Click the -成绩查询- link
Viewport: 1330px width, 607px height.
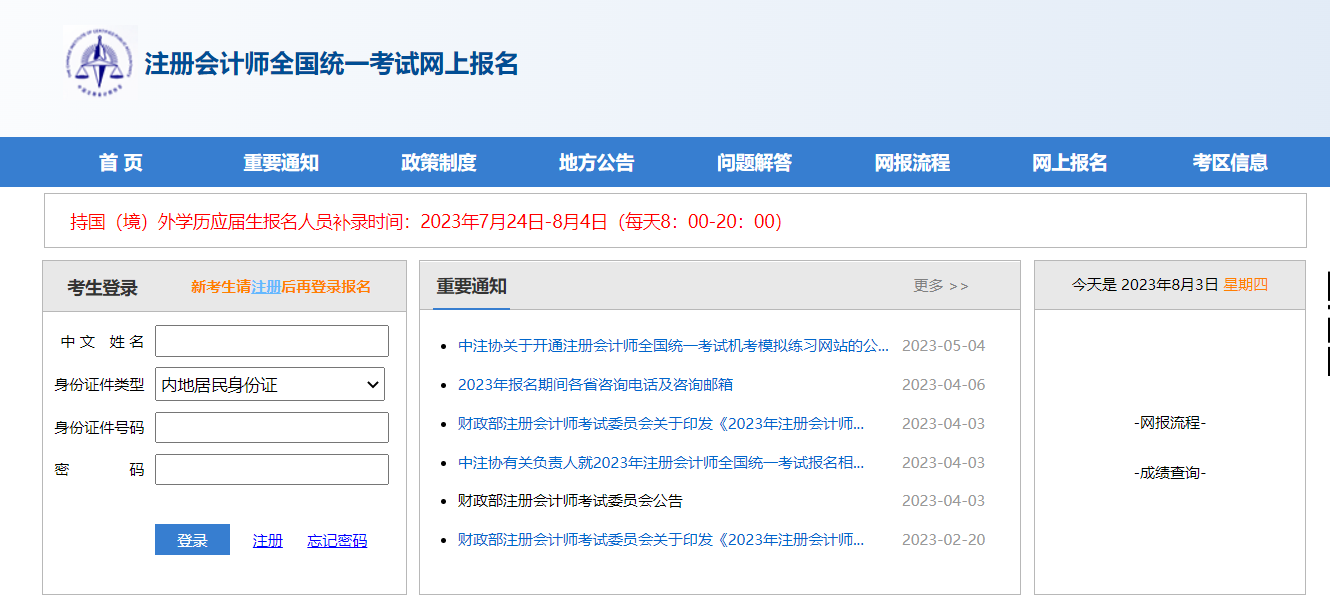(x=1170, y=473)
